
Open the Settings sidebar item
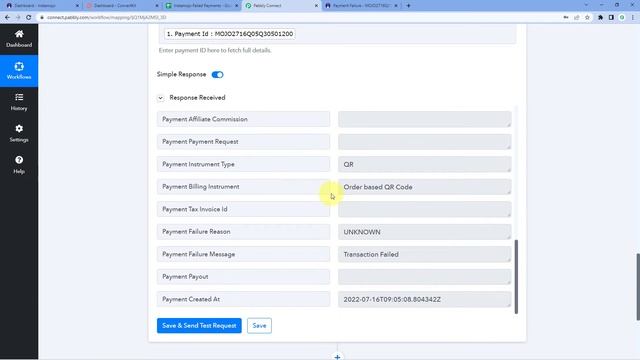[19, 133]
